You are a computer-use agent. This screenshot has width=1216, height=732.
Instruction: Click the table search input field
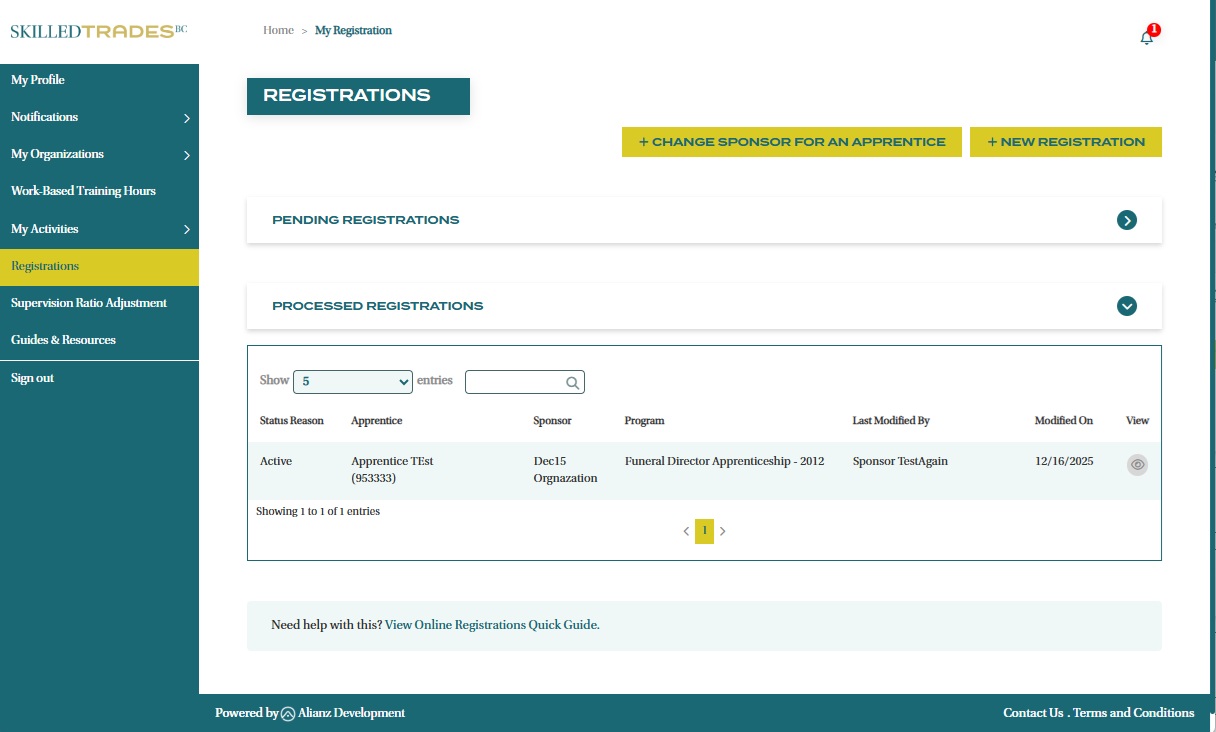pyautogui.click(x=515, y=382)
